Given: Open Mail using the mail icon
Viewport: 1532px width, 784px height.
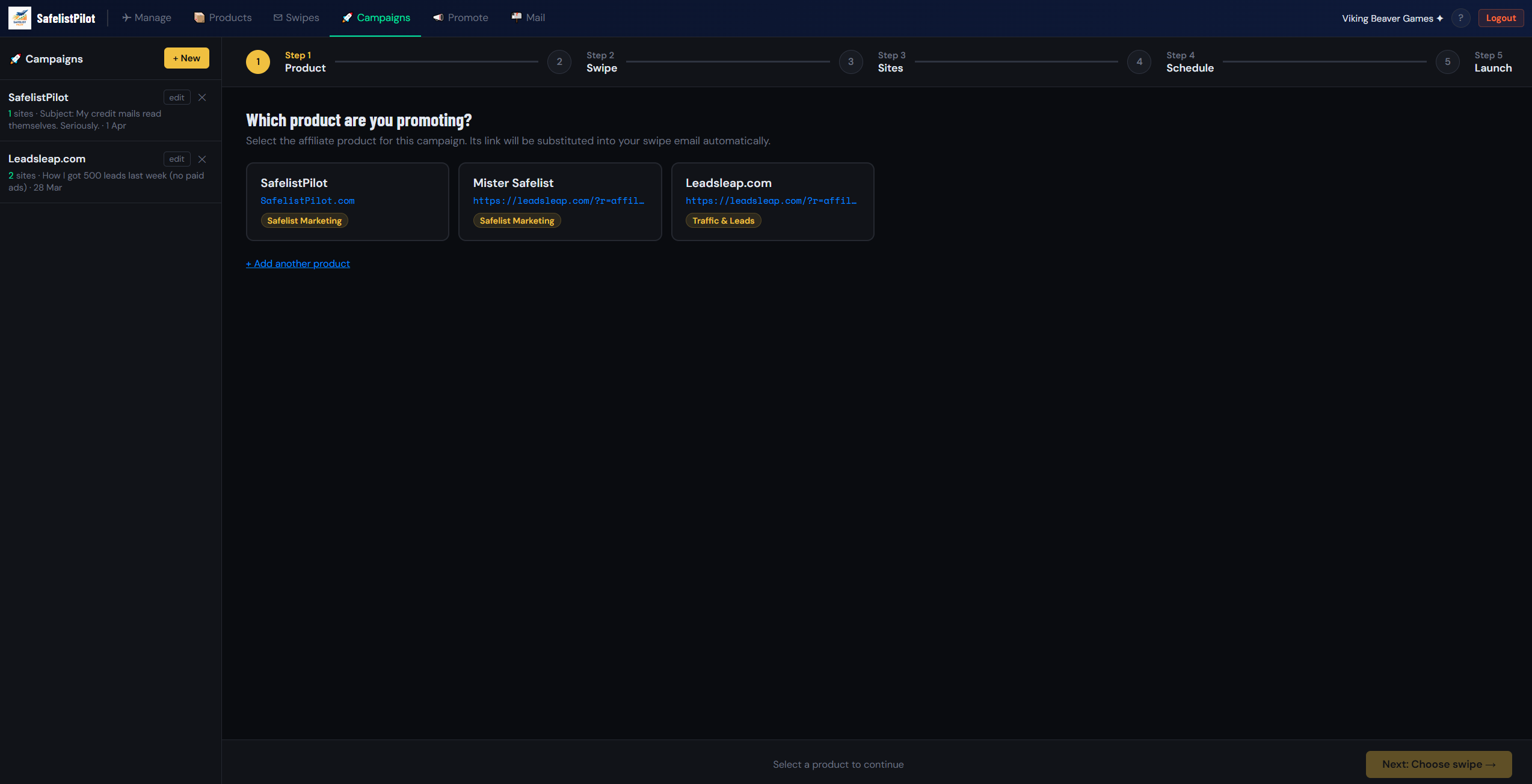Looking at the screenshot, I should [x=515, y=17].
